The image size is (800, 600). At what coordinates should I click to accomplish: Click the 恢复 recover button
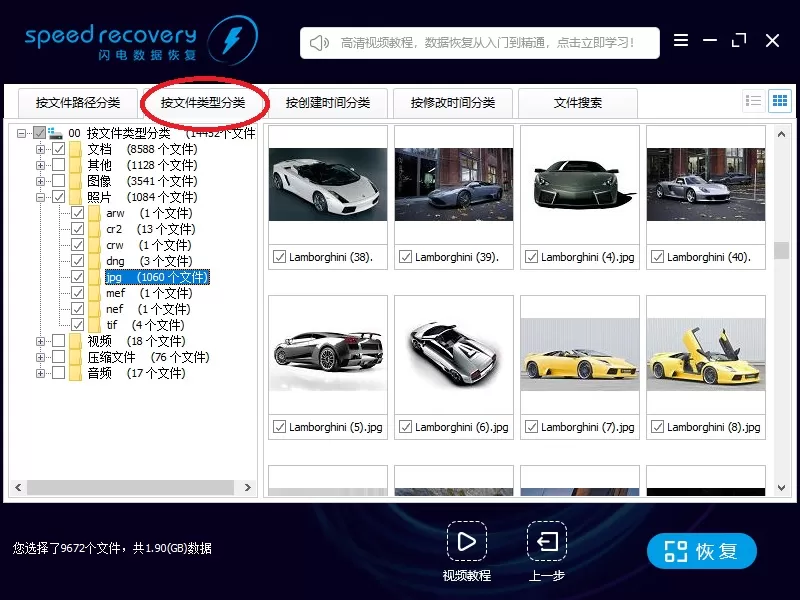702,551
